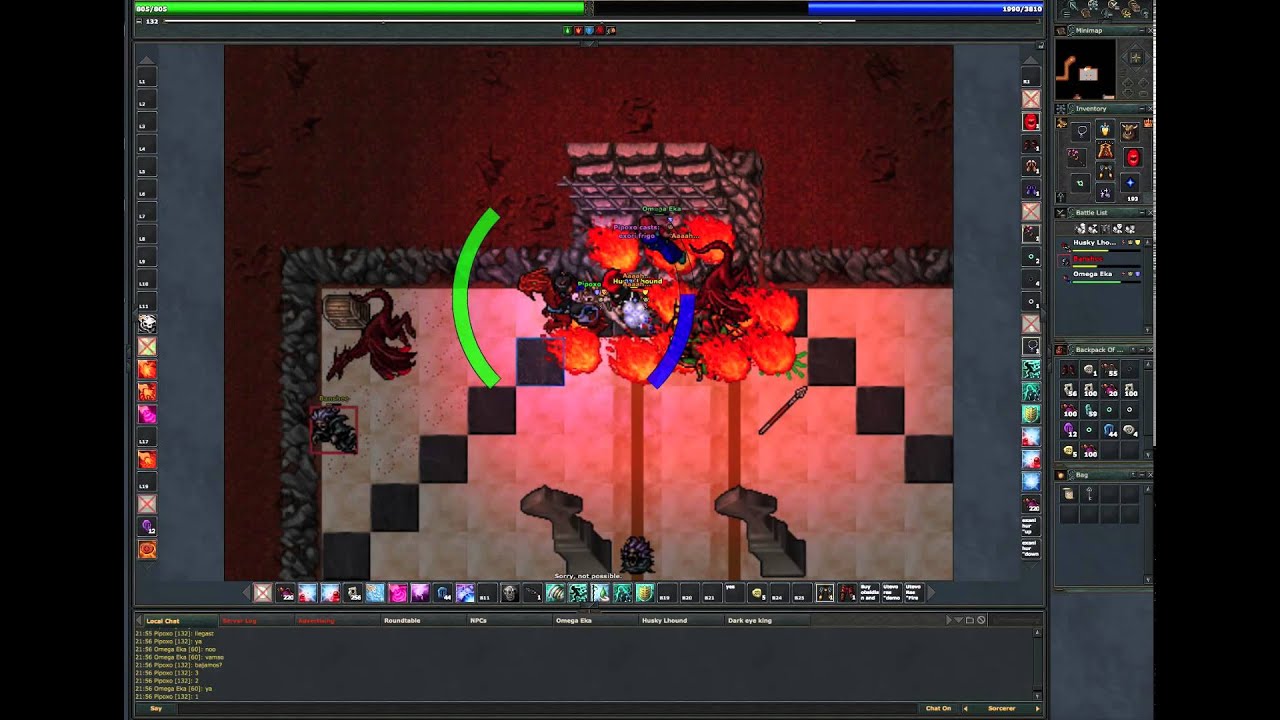Use bottom hotbar magenta spell icon
The width and height of the screenshot is (1280, 720).
click(x=397, y=593)
